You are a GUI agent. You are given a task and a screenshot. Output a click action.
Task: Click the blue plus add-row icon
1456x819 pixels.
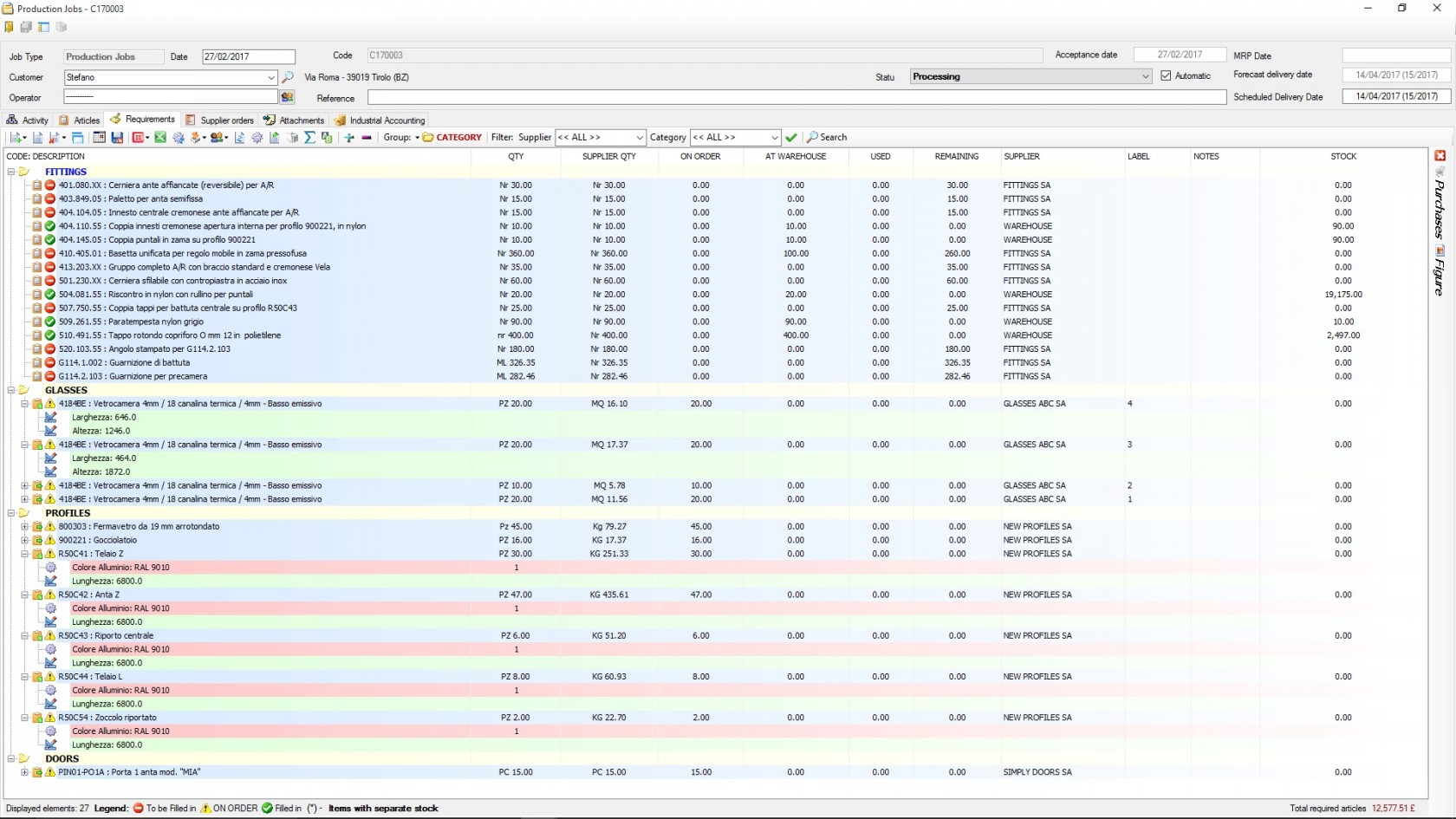click(349, 137)
